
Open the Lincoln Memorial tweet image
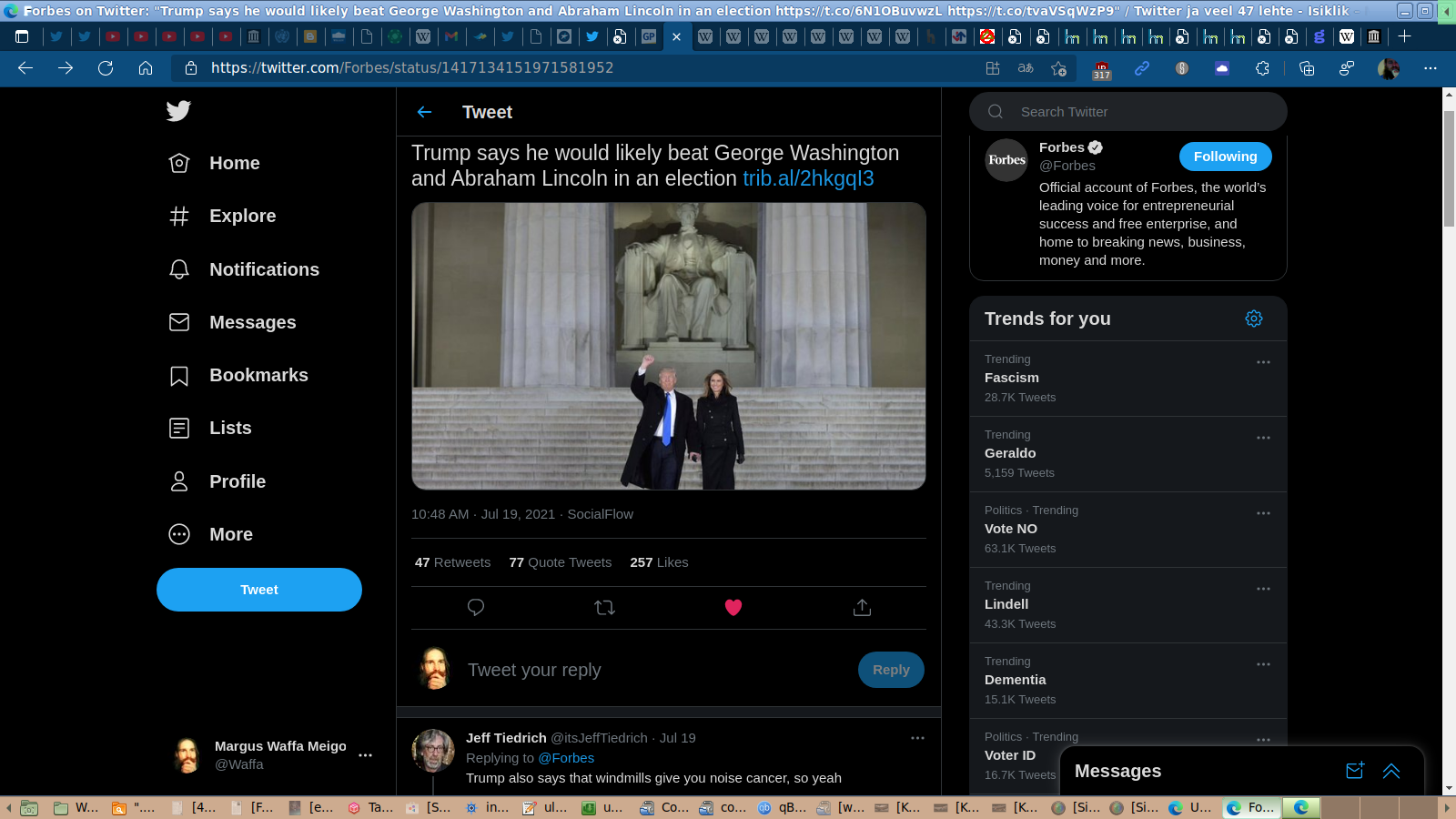pyautogui.click(x=669, y=346)
